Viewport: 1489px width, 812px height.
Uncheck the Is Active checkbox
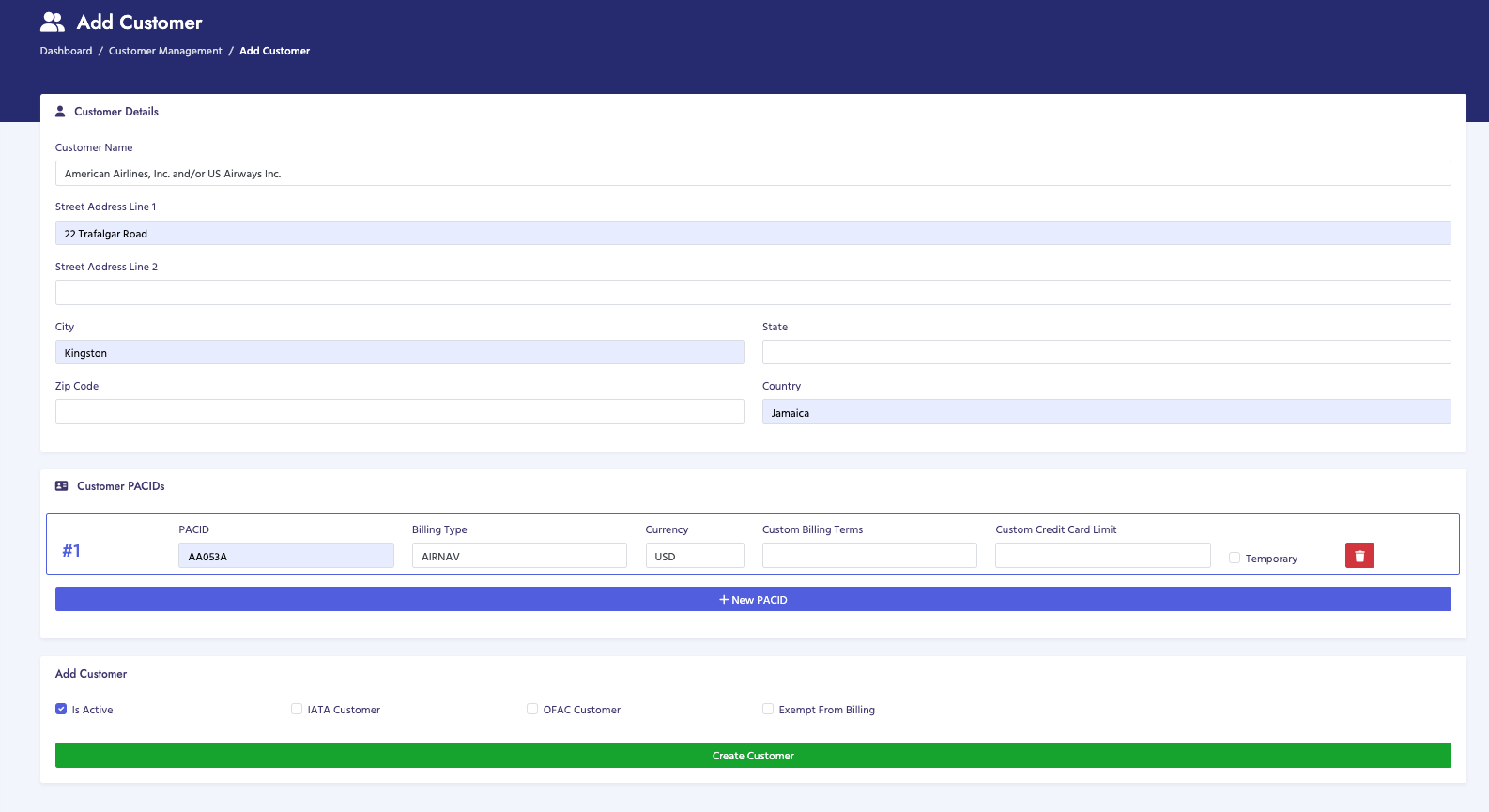pyautogui.click(x=61, y=710)
